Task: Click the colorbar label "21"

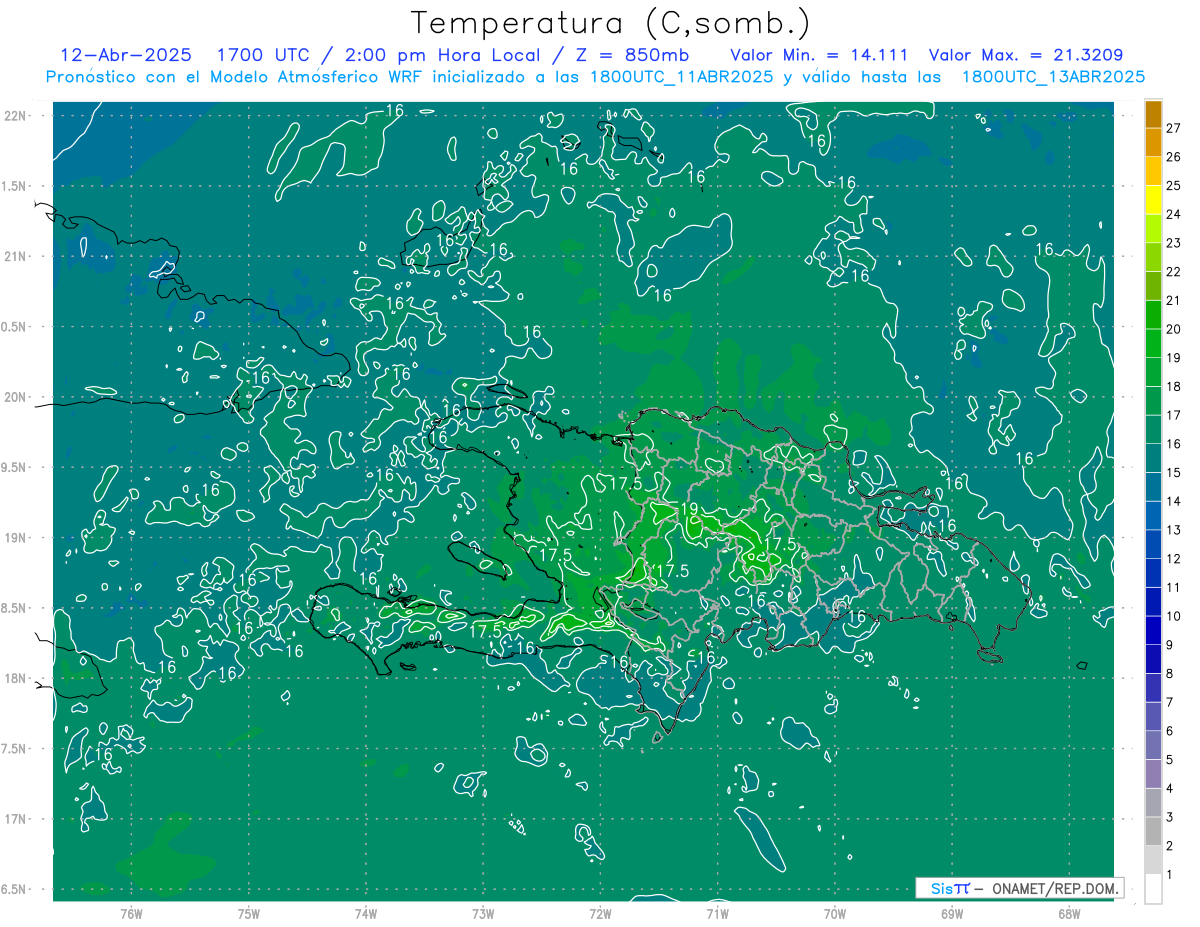Action: coord(1174,300)
